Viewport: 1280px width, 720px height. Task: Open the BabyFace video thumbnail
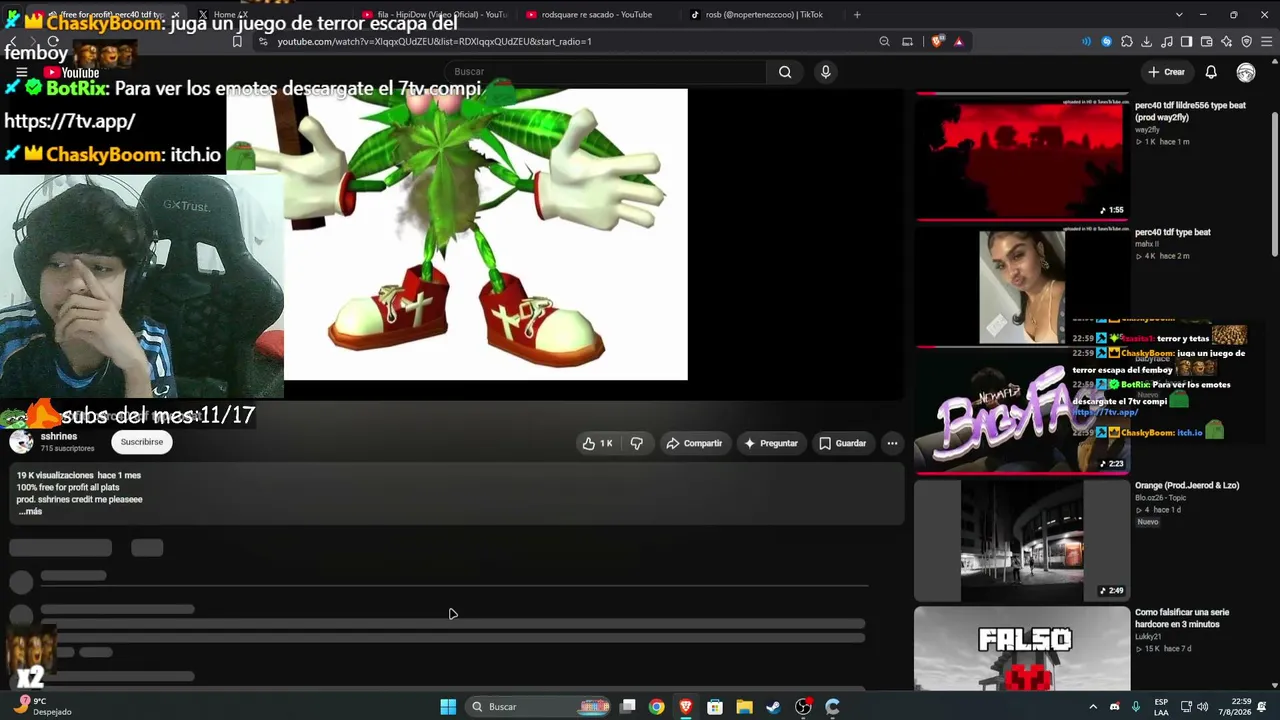tap(1021, 413)
